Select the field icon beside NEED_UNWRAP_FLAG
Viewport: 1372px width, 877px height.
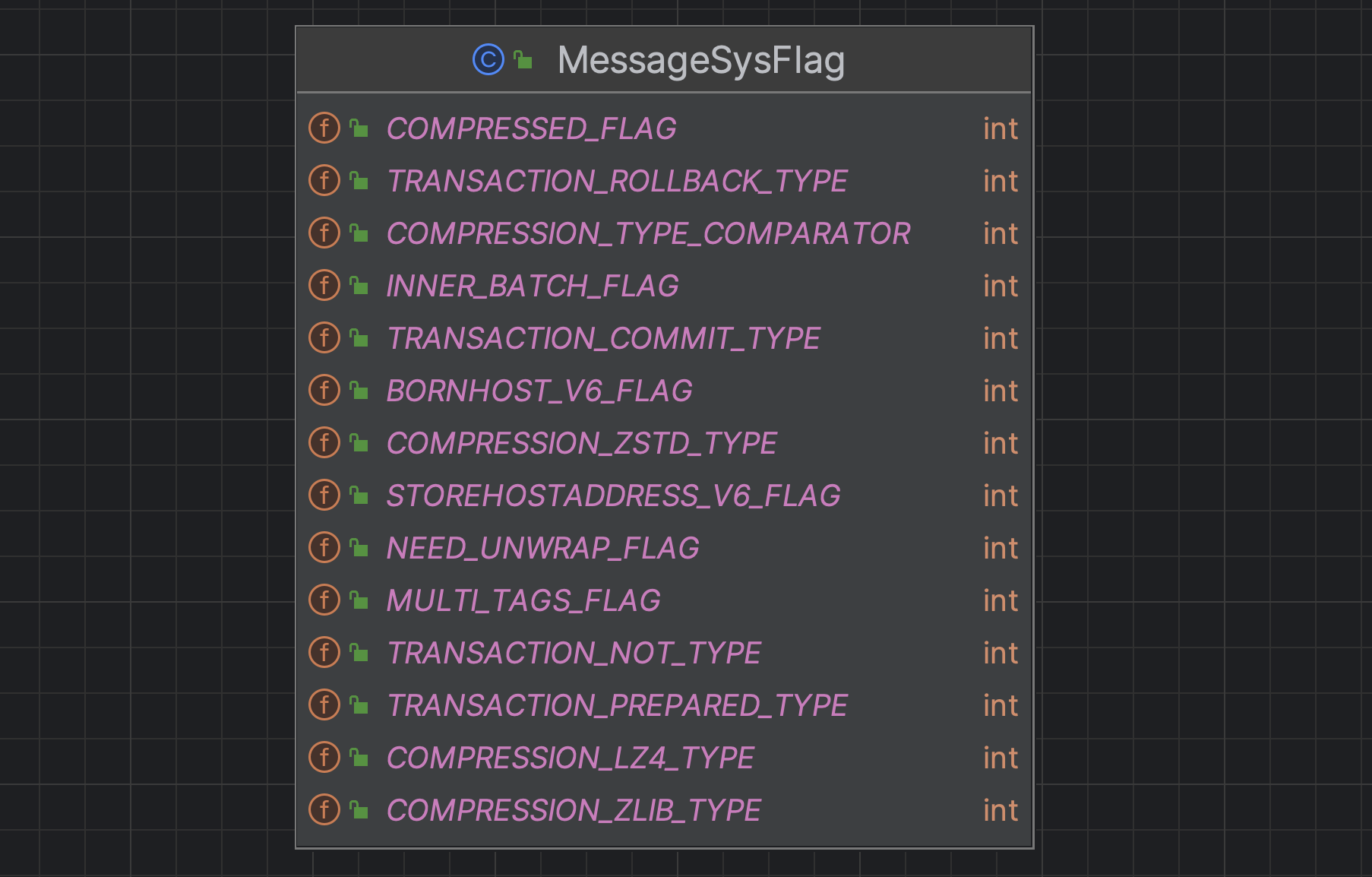tap(324, 548)
